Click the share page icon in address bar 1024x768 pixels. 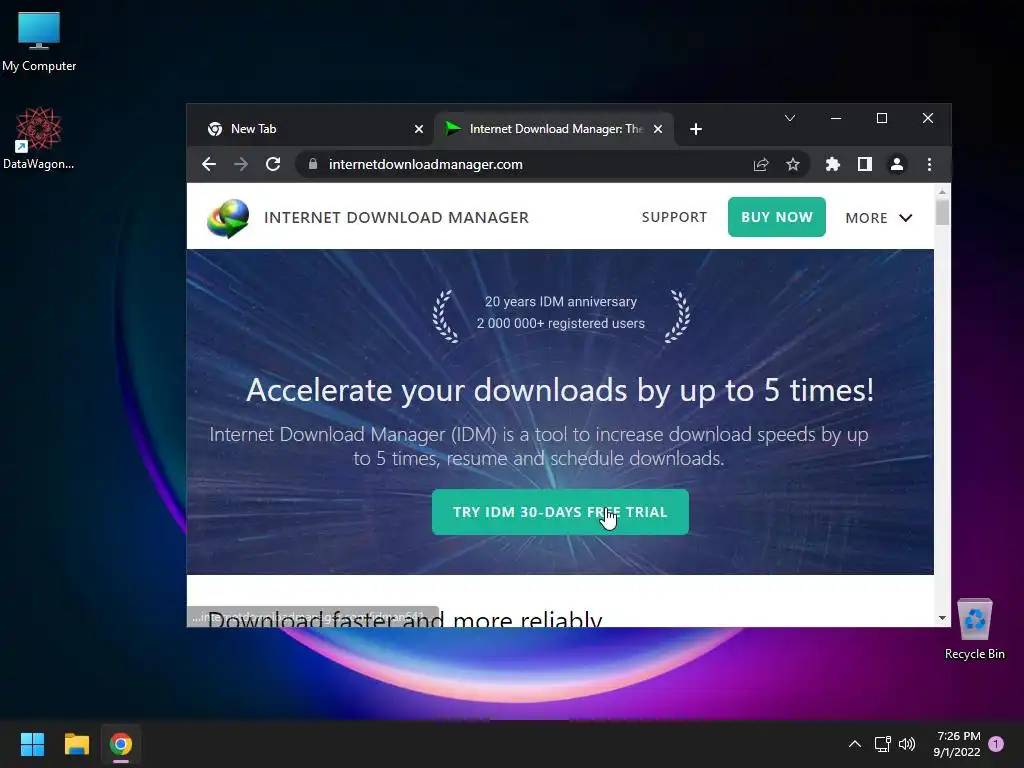[x=761, y=165]
